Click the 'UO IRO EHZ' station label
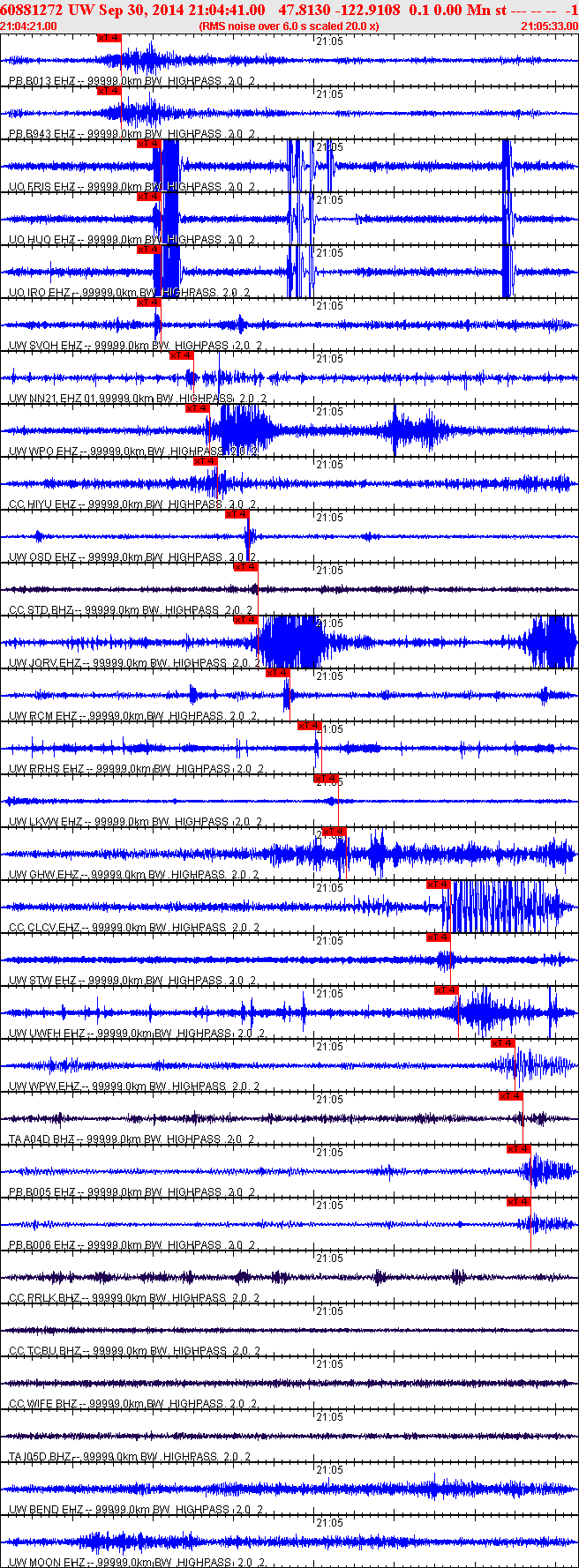 [40, 293]
